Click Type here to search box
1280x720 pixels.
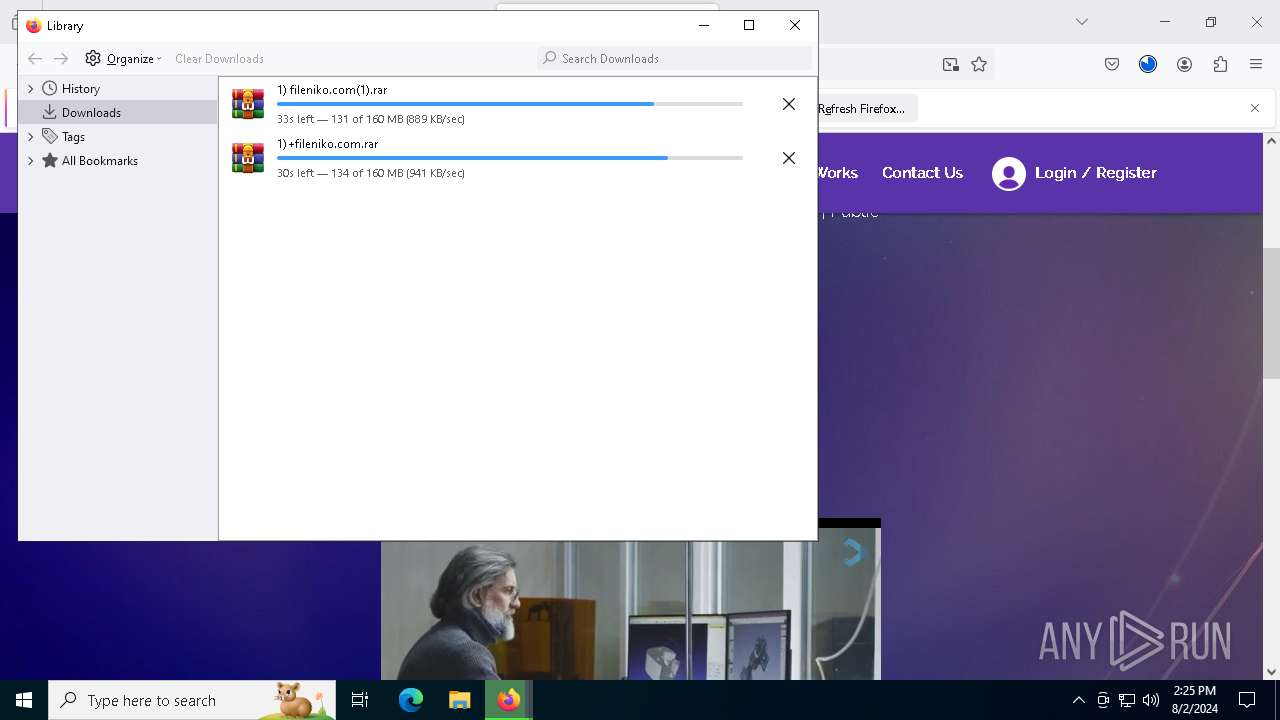pyautogui.click(x=192, y=700)
